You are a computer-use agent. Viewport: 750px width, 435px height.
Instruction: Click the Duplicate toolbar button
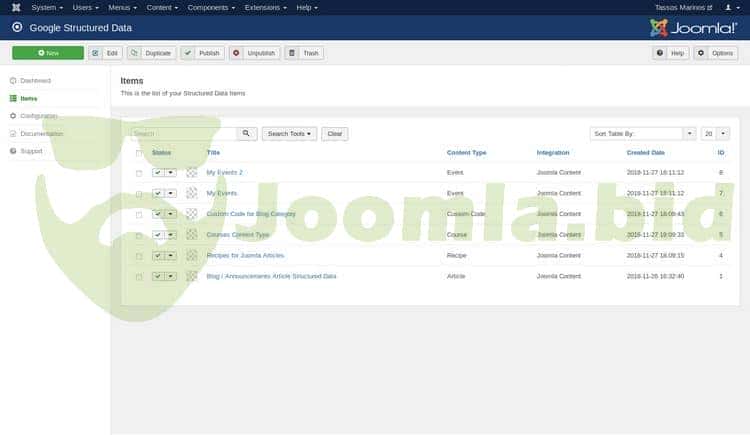151,53
